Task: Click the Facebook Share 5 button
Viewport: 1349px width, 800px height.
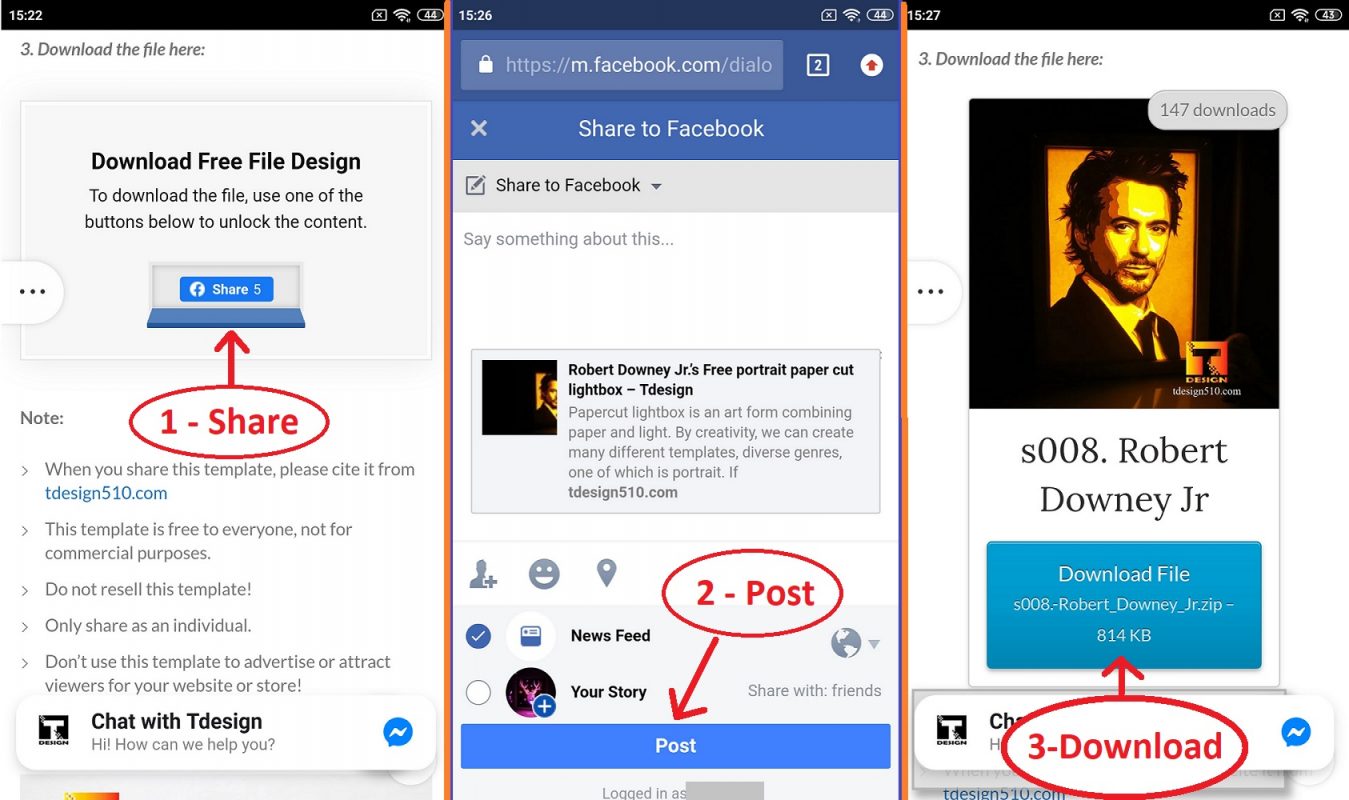Action: [x=226, y=289]
